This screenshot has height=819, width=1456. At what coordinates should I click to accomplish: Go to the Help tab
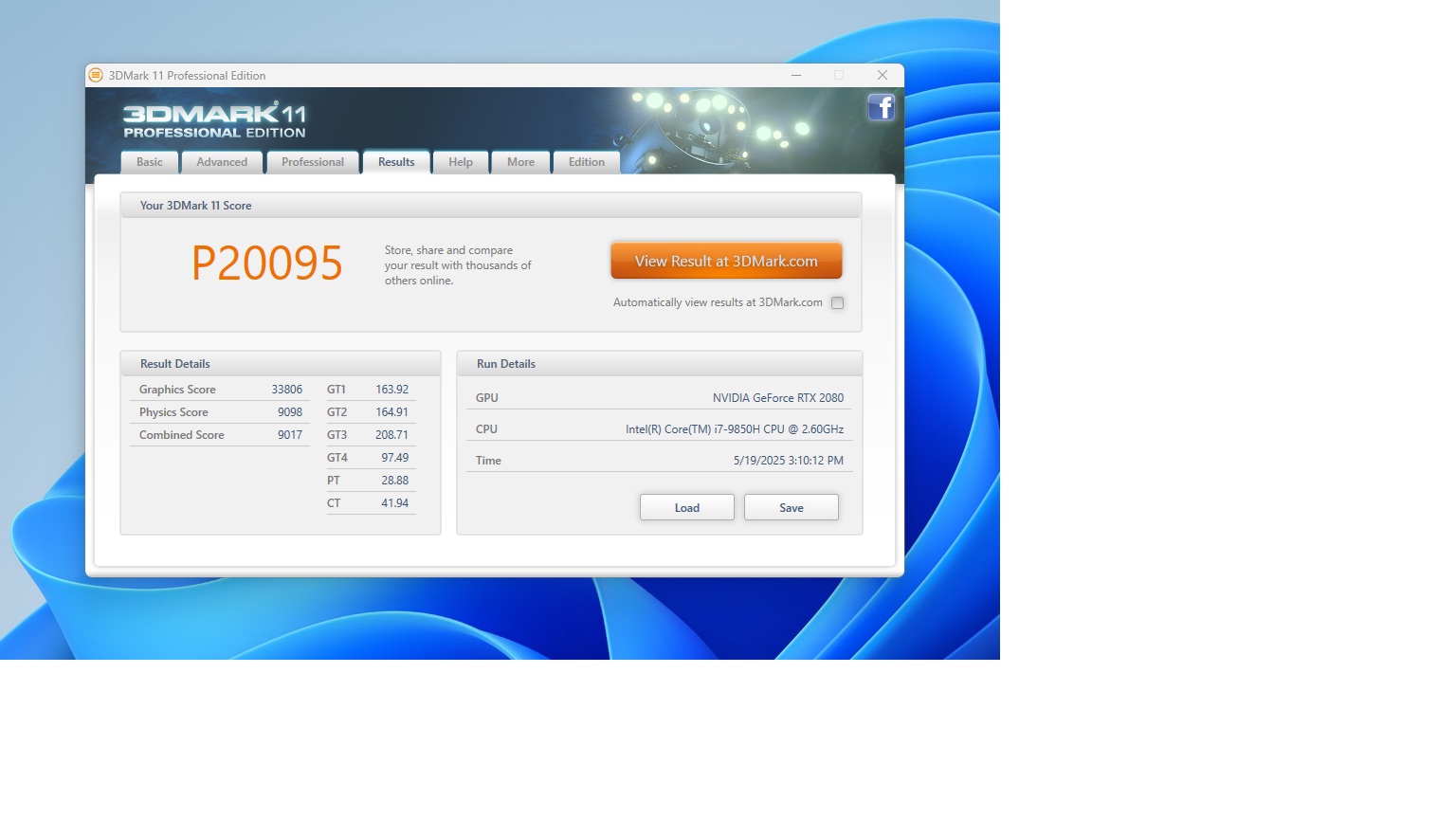pos(461,162)
